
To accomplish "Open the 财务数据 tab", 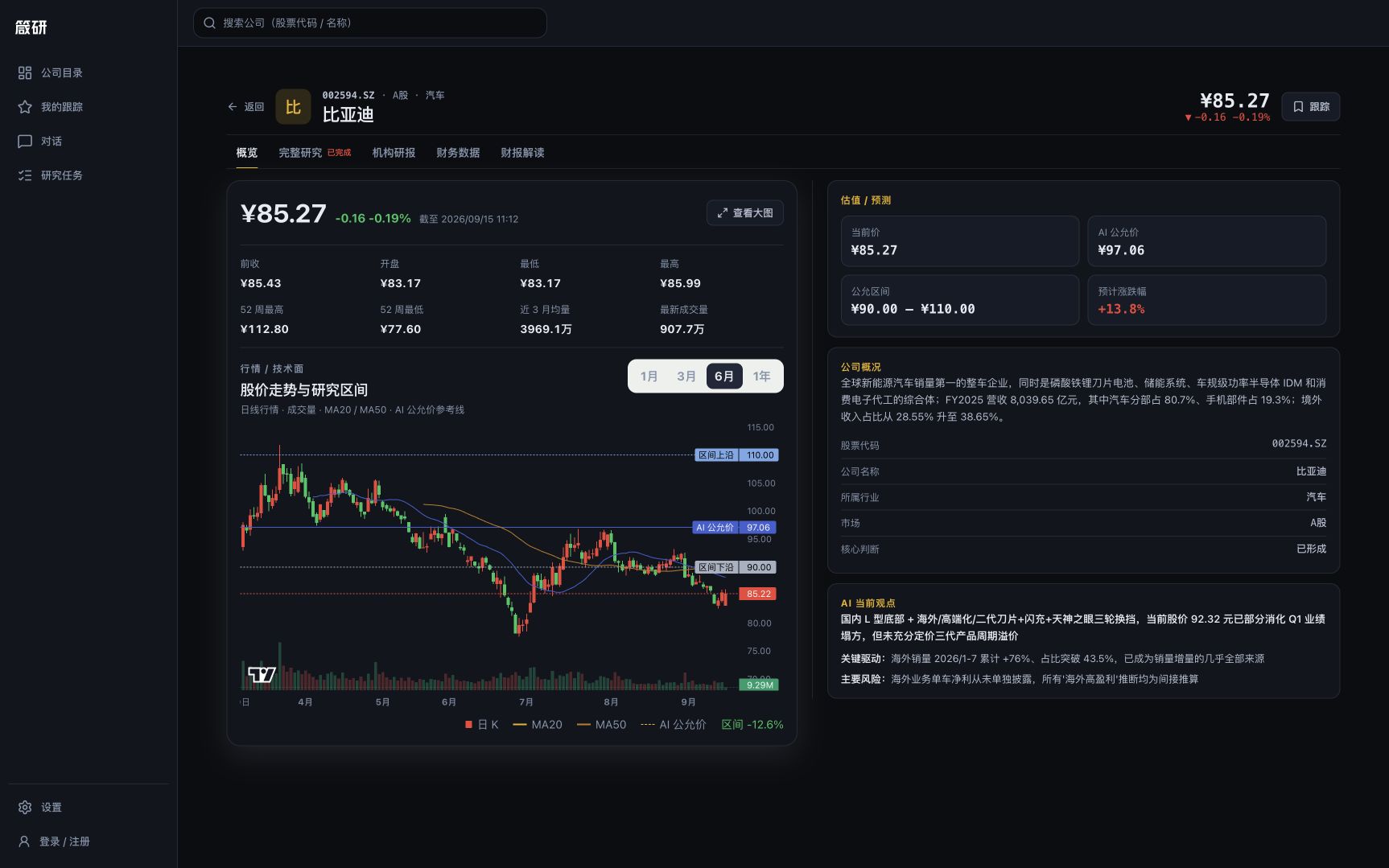I will coord(458,153).
